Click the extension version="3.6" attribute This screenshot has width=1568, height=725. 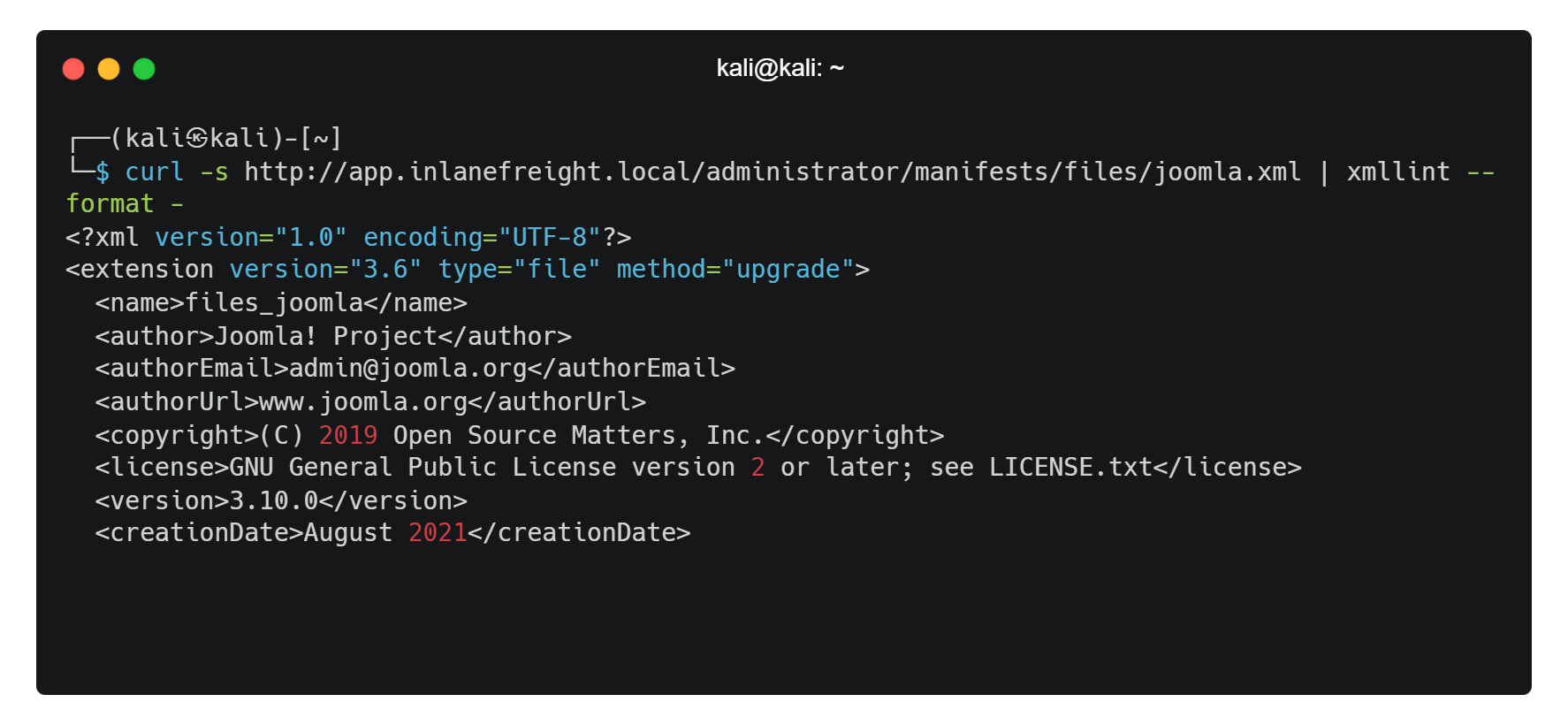tap(325, 269)
